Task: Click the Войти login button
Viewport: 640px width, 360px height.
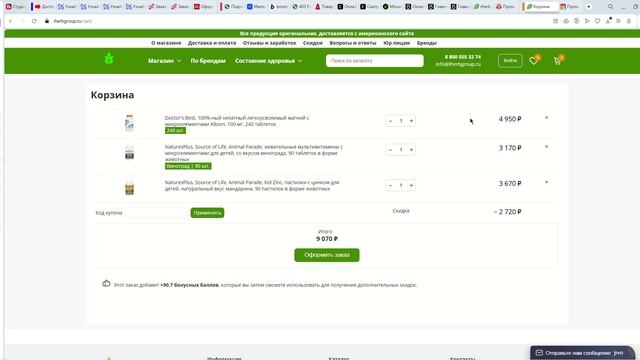Action: (x=510, y=61)
